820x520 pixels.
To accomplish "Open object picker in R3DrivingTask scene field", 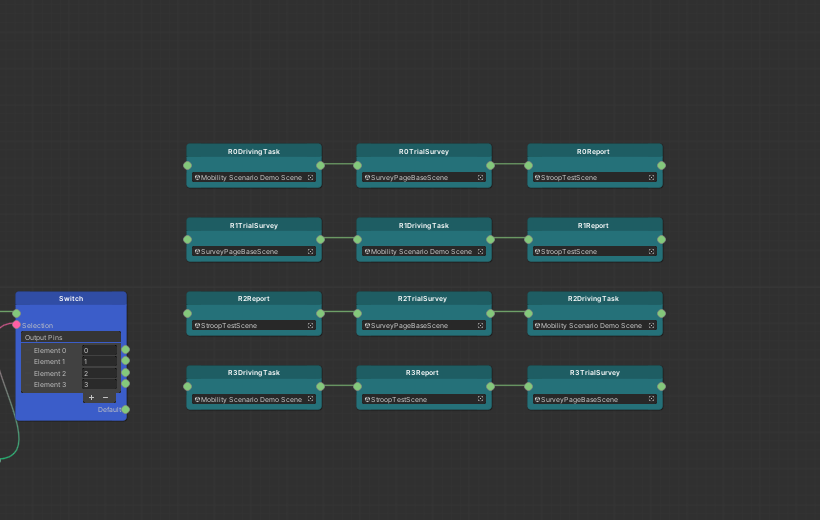I will [x=311, y=399].
